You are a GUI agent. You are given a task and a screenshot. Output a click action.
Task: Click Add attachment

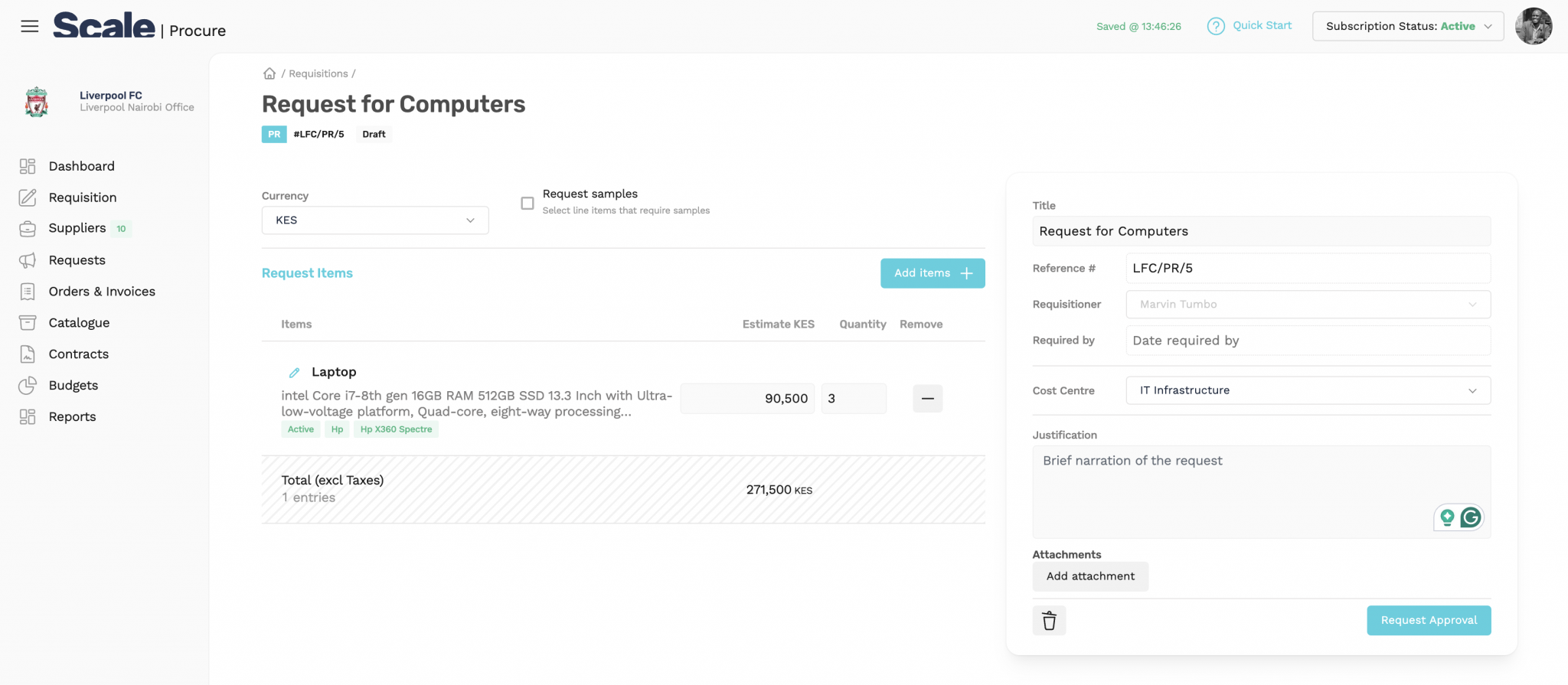pyautogui.click(x=1090, y=576)
